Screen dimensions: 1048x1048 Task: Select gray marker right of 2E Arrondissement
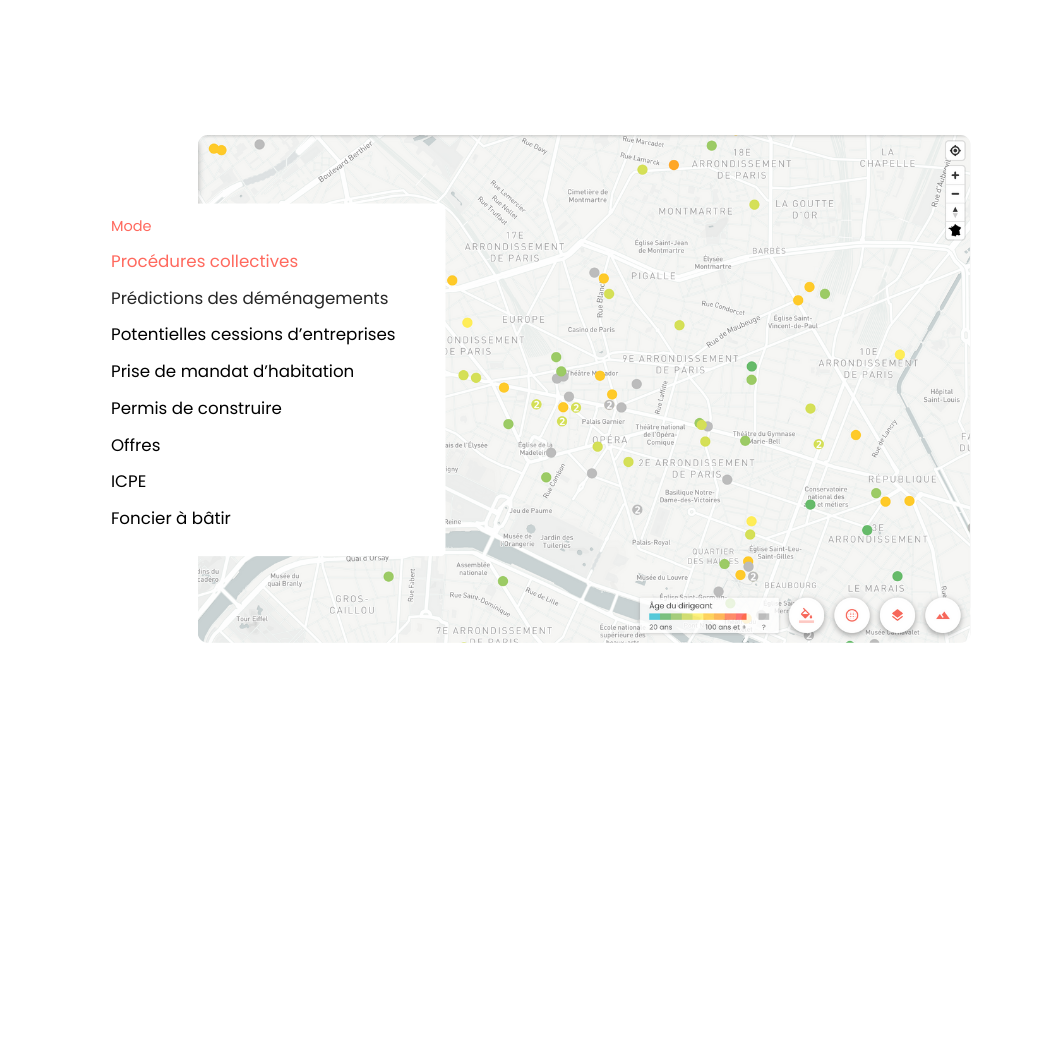click(x=727, y=479)
